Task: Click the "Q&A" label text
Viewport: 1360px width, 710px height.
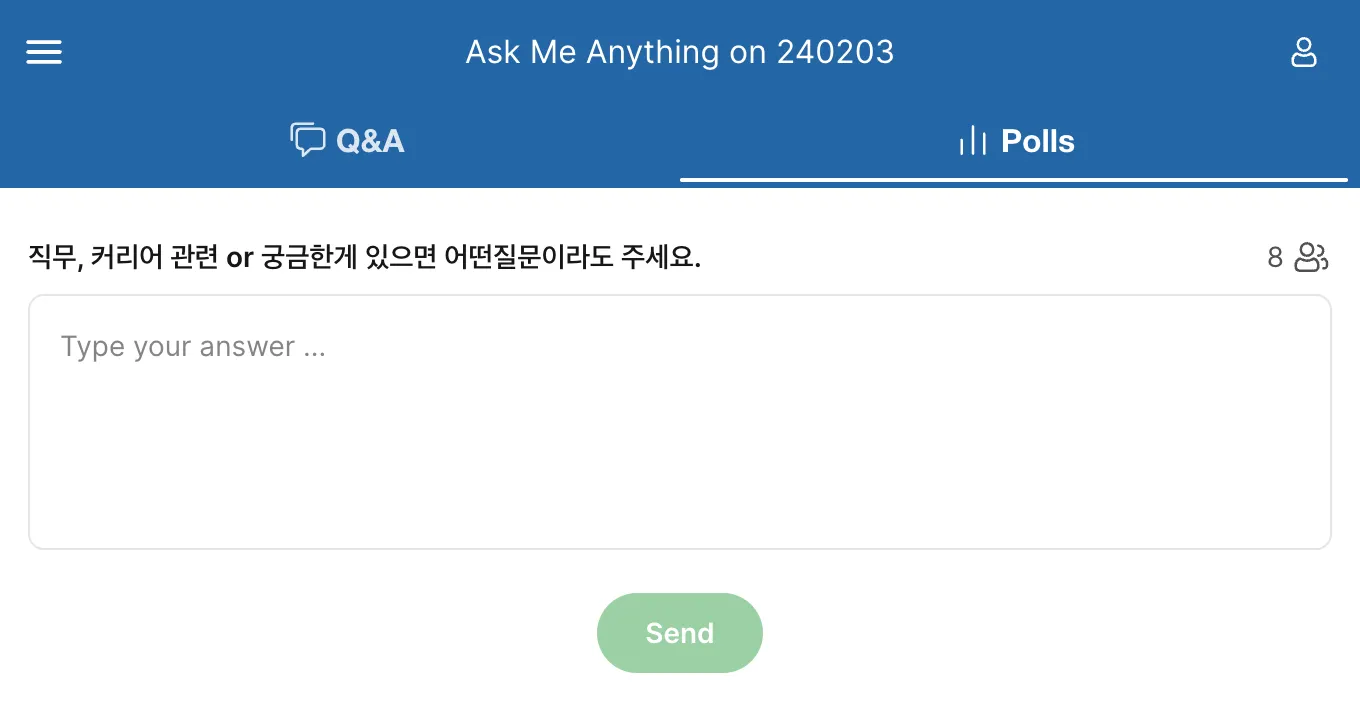Action: [370, 141]
